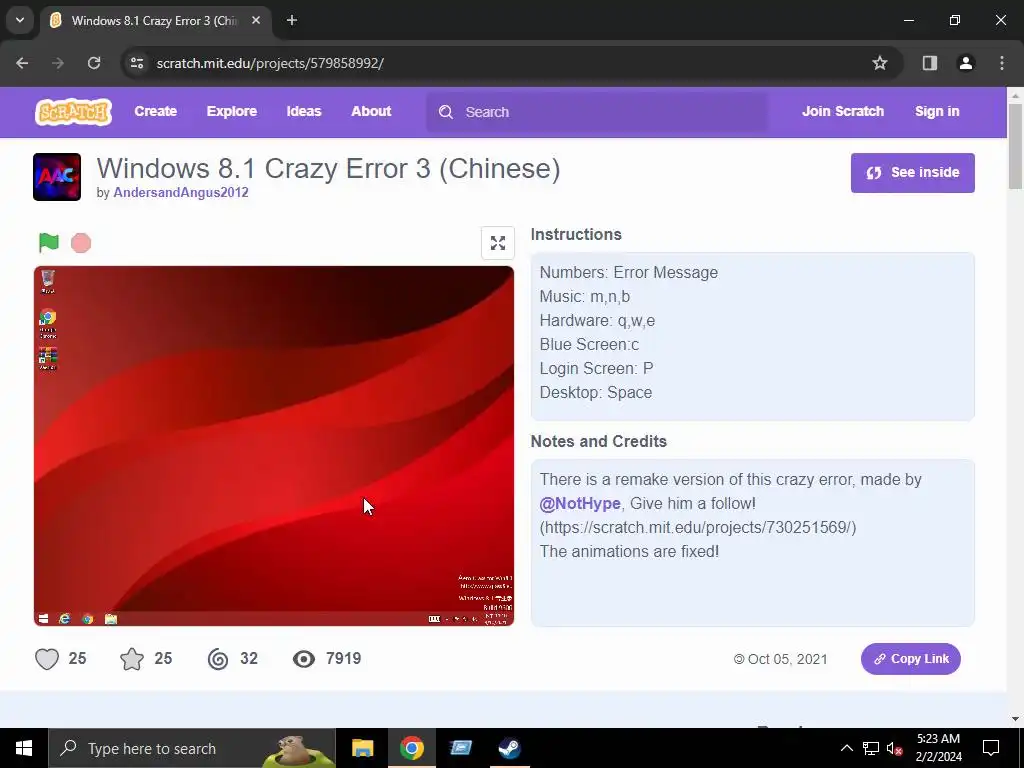1024x768 pixels.
Task: Click the Recycle Bin icon in the project stage
Action: tap(48, 281)
